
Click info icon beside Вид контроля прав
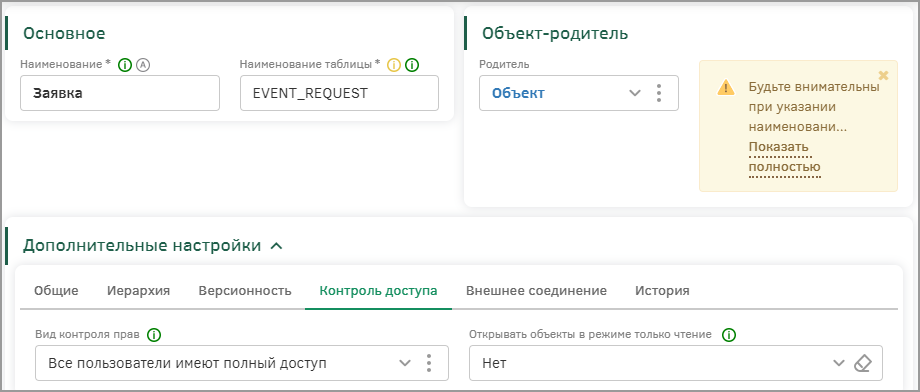coord(154,335)
